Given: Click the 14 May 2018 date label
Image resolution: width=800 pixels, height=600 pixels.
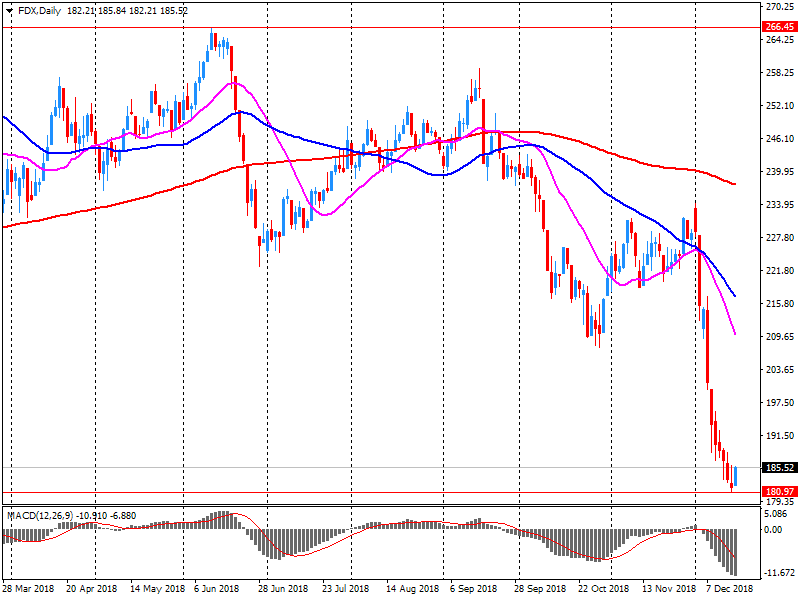Looking at the screenshot, I should pyautogui.click(x=157, y=589).
